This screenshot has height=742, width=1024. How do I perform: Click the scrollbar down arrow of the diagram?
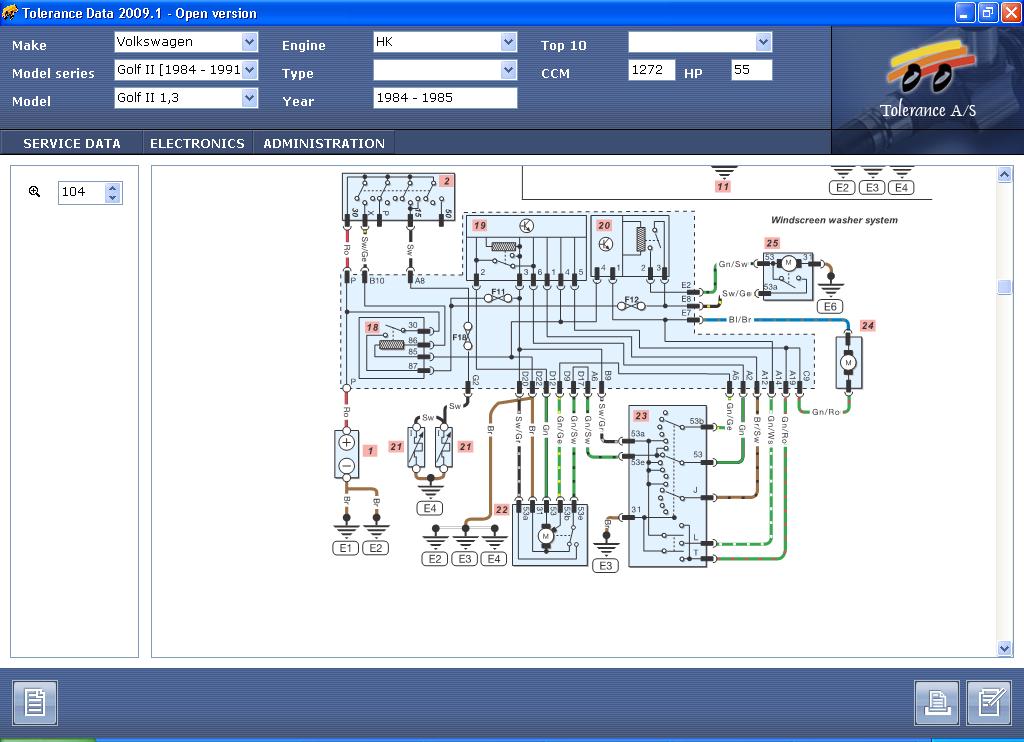[1004, 648]
